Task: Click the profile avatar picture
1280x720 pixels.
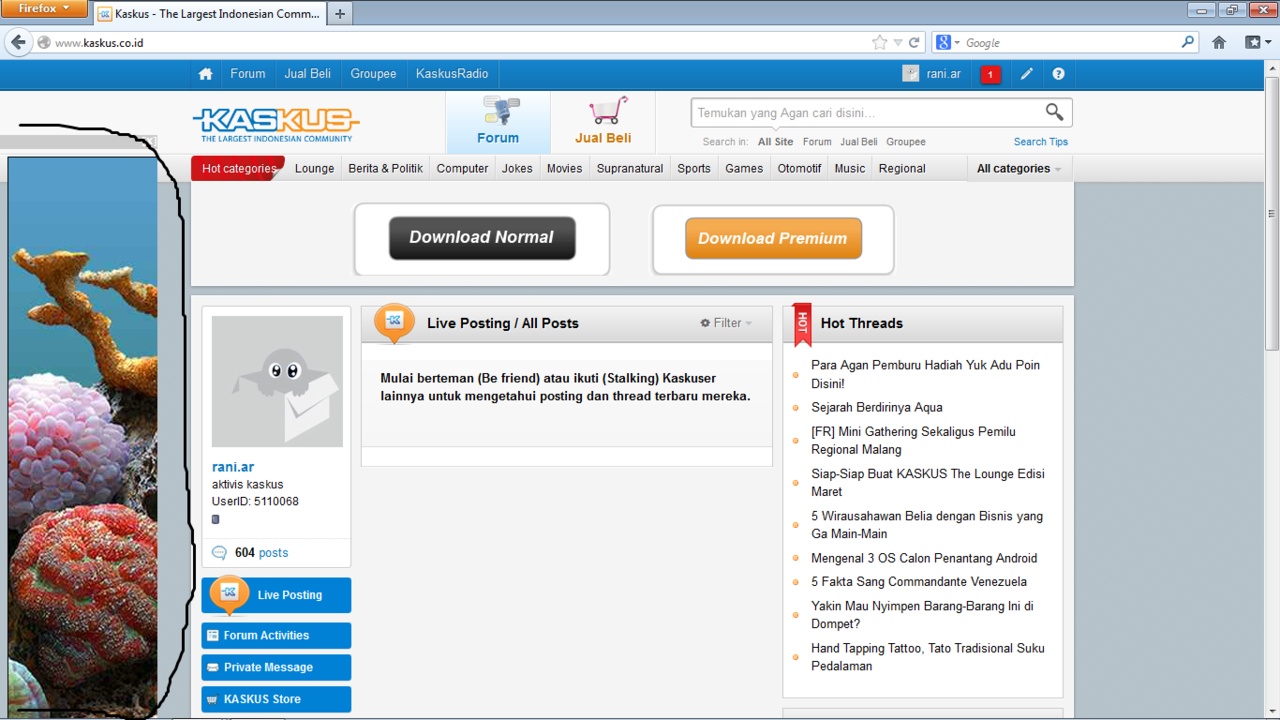Action: (277, 381)
